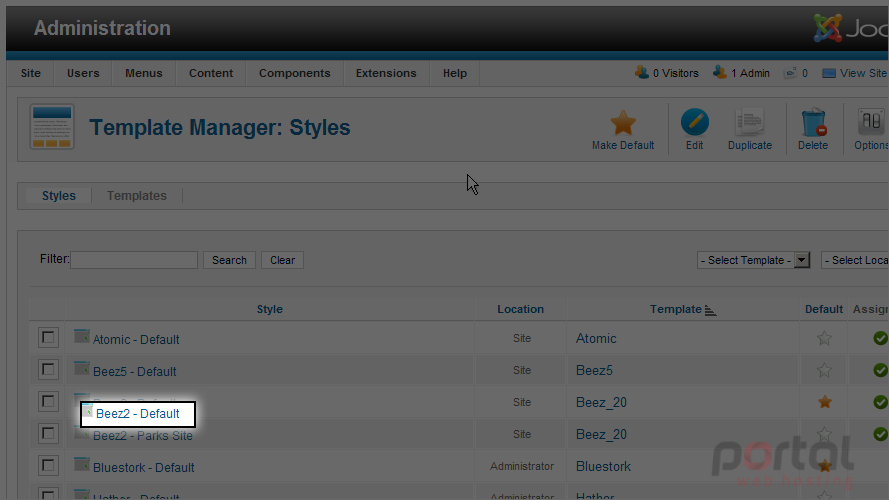The width and height of the screenshot is (889, 500).
Task: Click the Template Manager page icon
Action: [x=52, y=126]
